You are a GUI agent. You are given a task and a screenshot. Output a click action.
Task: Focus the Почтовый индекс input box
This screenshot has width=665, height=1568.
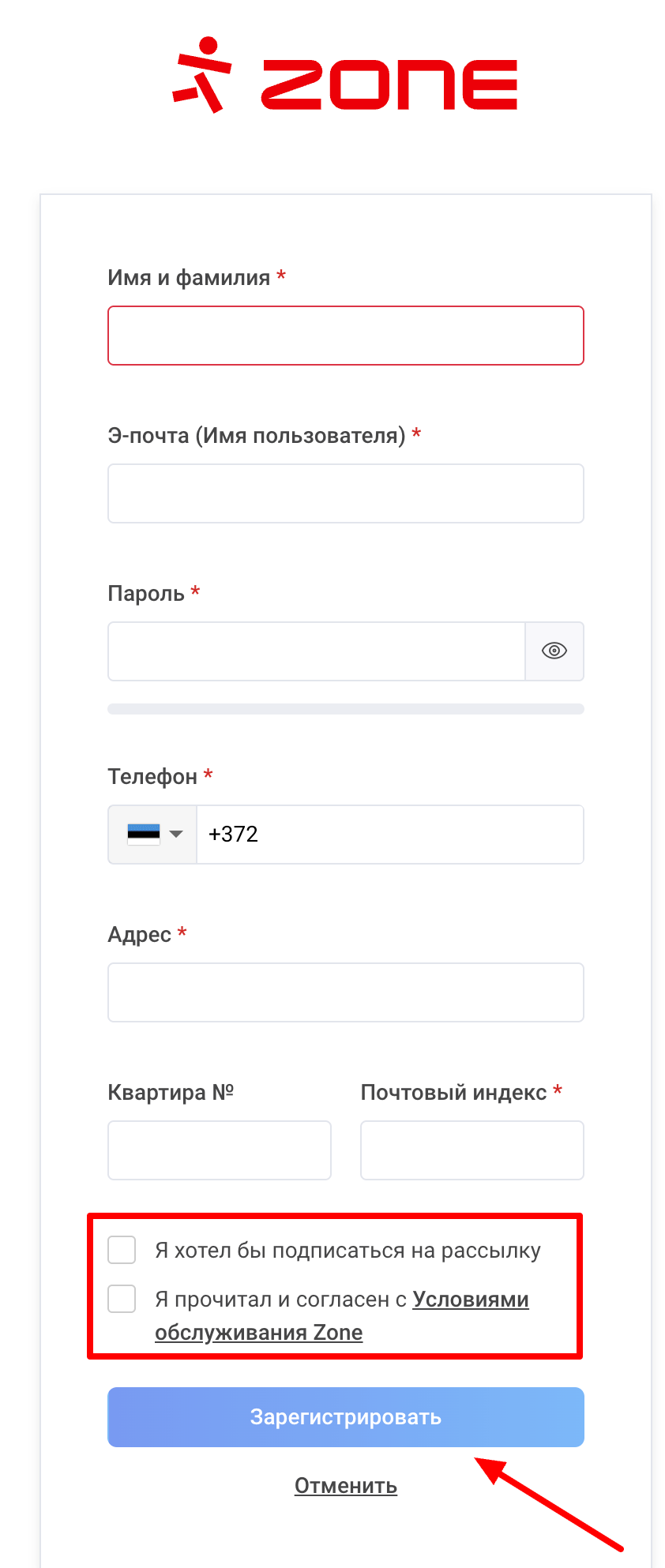click(x=472, y=1150)
